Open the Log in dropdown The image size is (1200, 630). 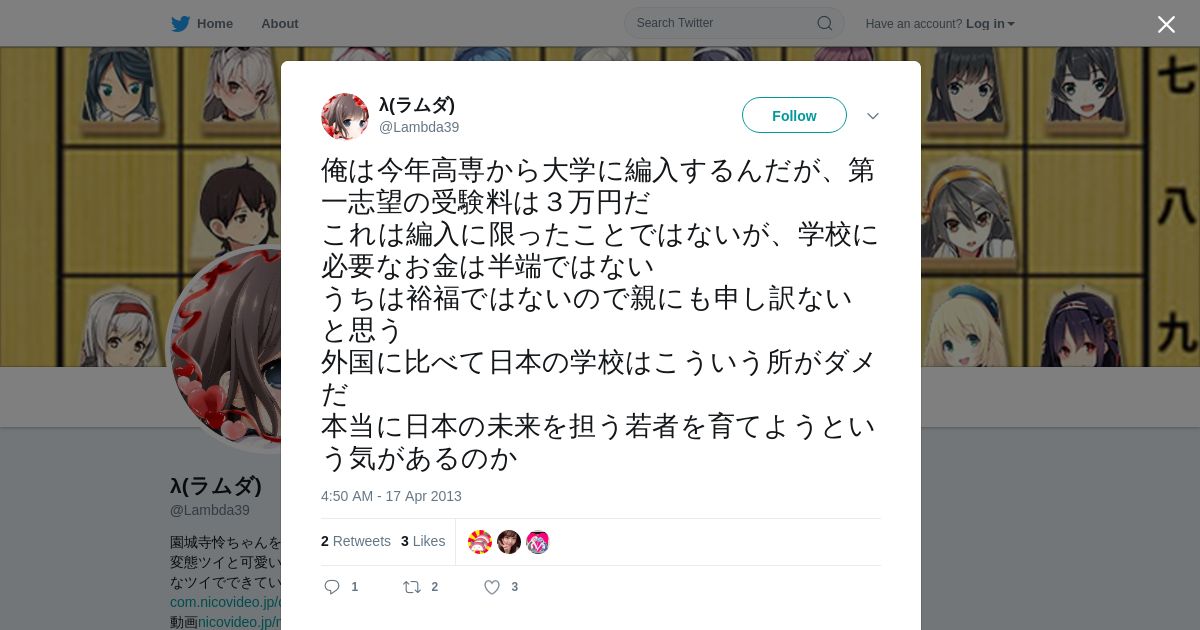pos(990,24)
